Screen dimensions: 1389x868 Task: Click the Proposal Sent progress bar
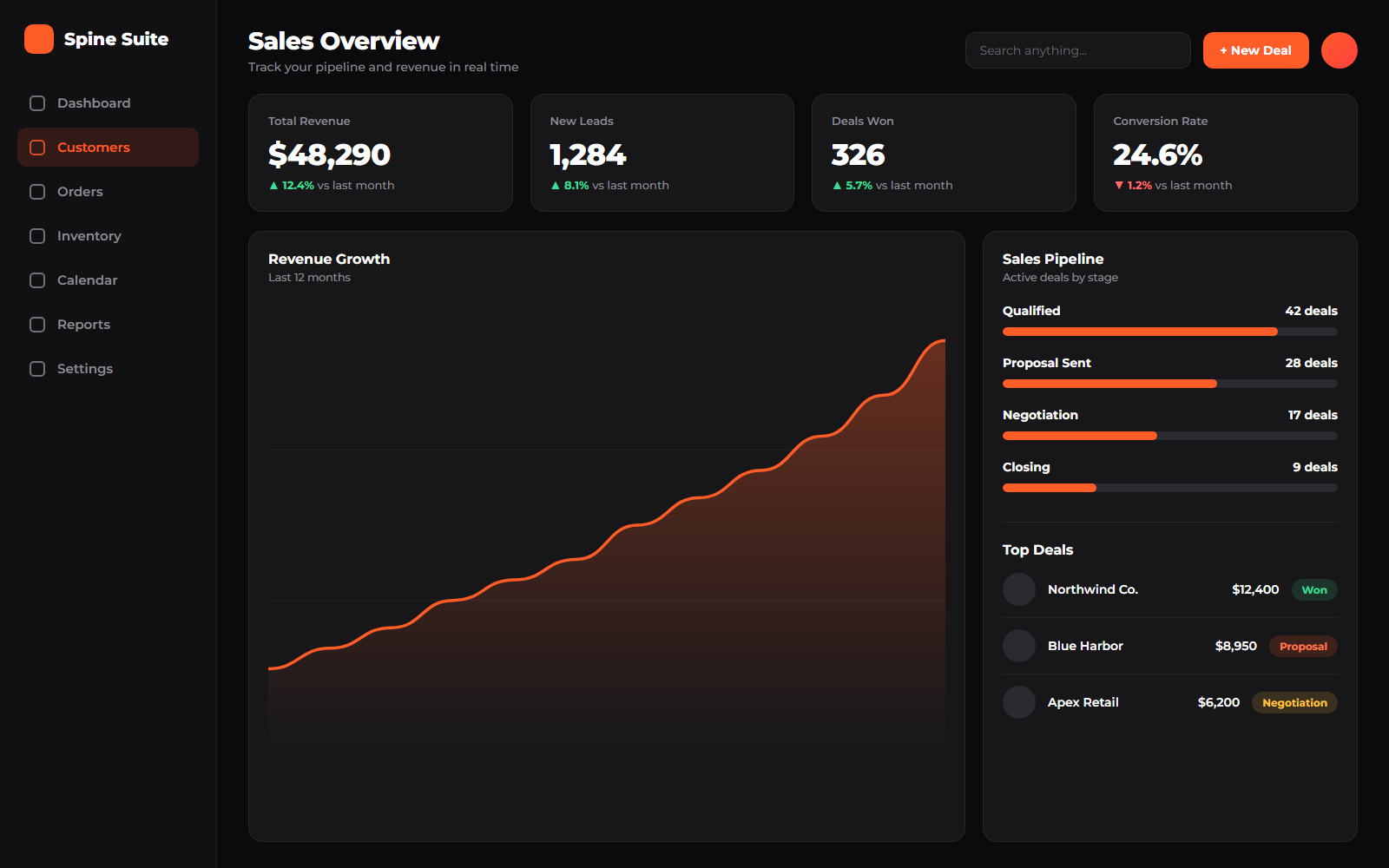pyautogui.click(x=1170, y=384)
